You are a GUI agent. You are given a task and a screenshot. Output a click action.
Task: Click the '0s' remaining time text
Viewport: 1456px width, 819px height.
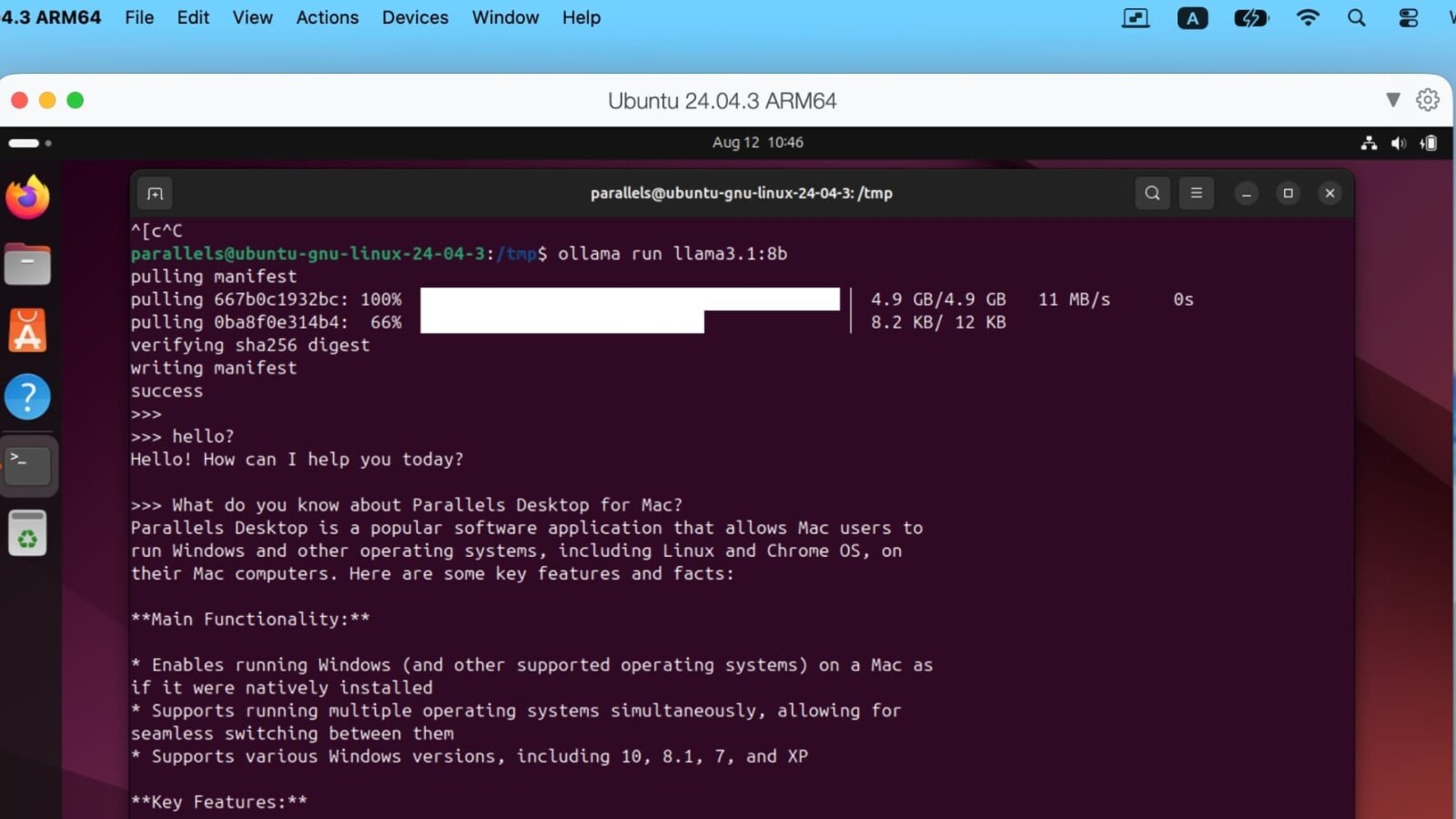pyautogui.click(x=1183, y=299)
